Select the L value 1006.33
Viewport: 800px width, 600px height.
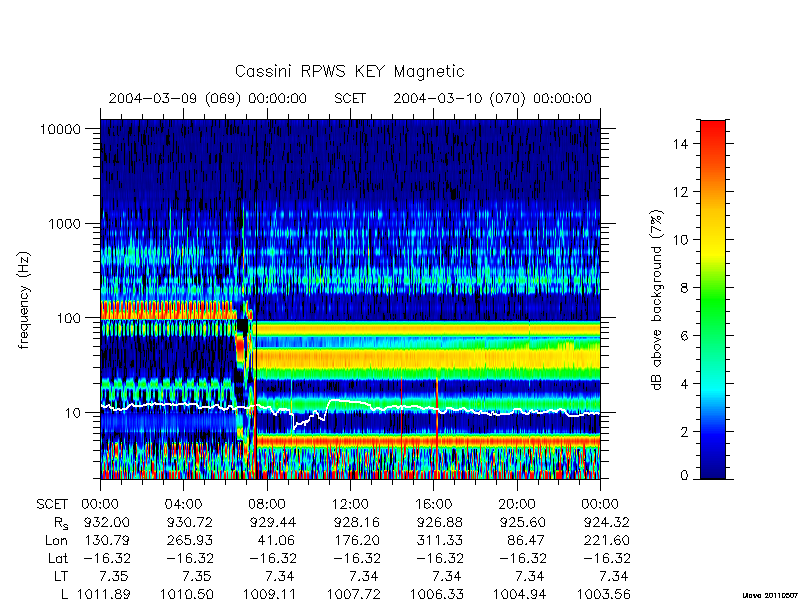437,594
